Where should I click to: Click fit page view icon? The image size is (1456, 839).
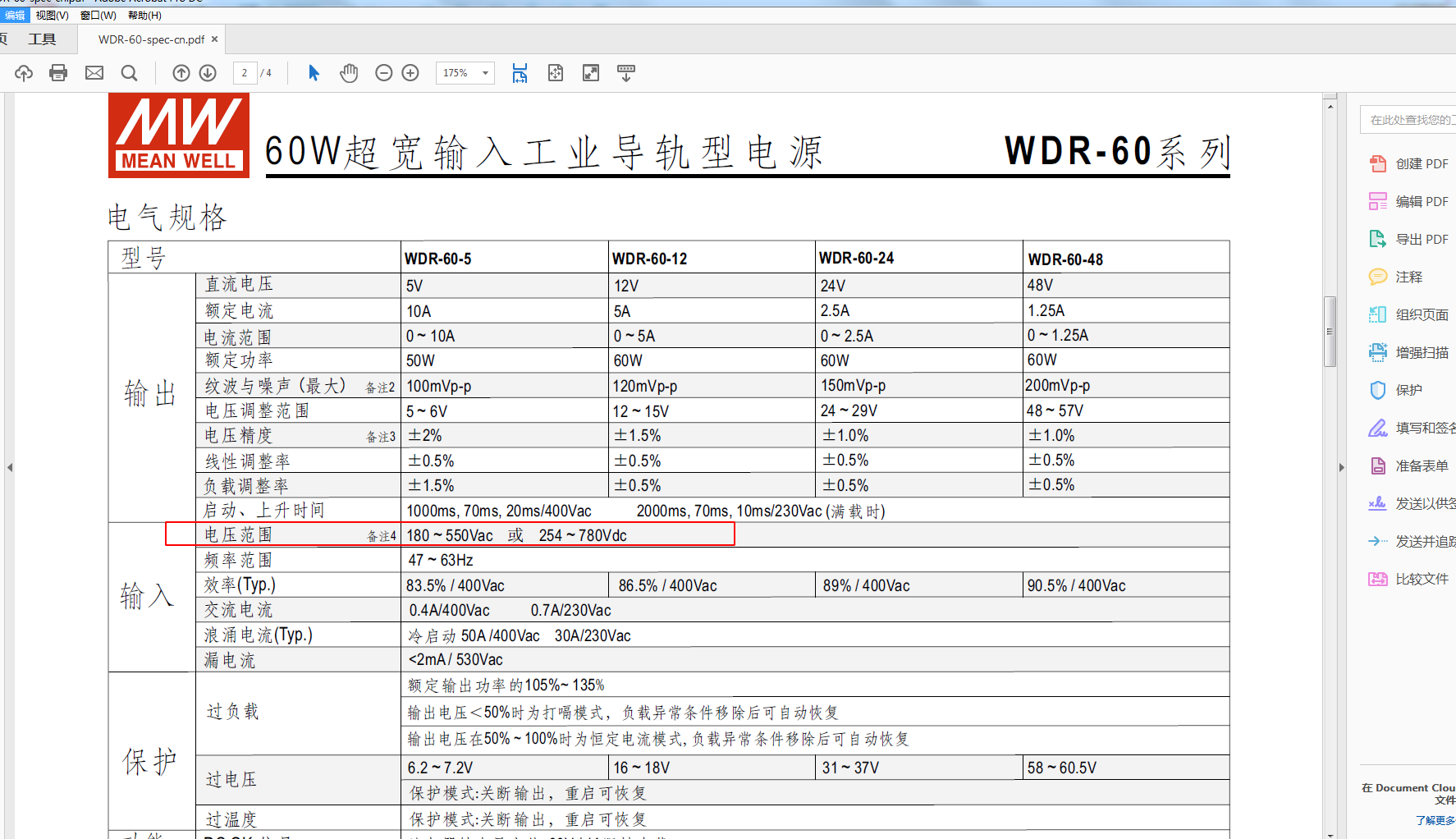(556, 73)
